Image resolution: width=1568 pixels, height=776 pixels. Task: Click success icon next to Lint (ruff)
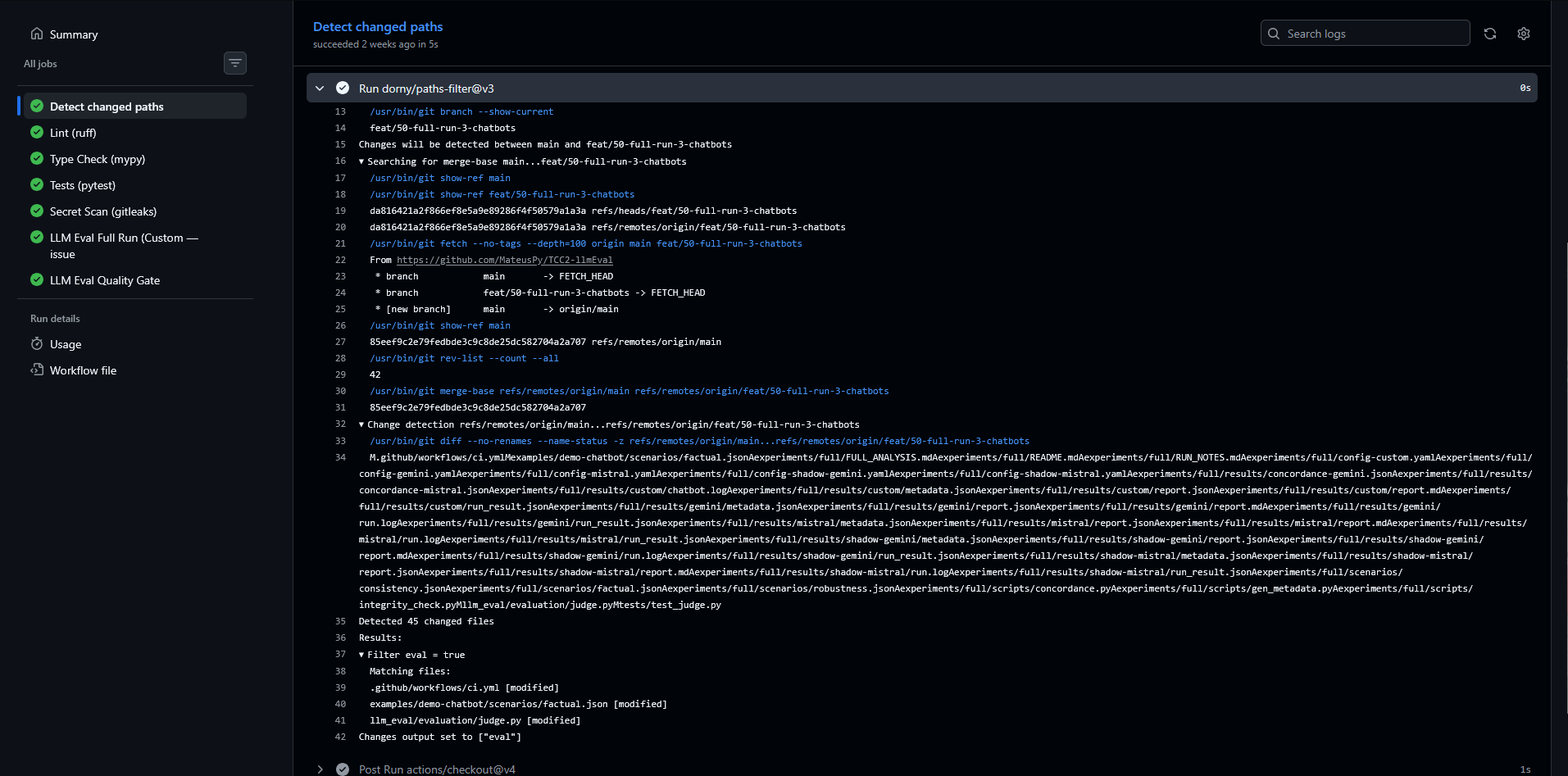tap(37, 132)
